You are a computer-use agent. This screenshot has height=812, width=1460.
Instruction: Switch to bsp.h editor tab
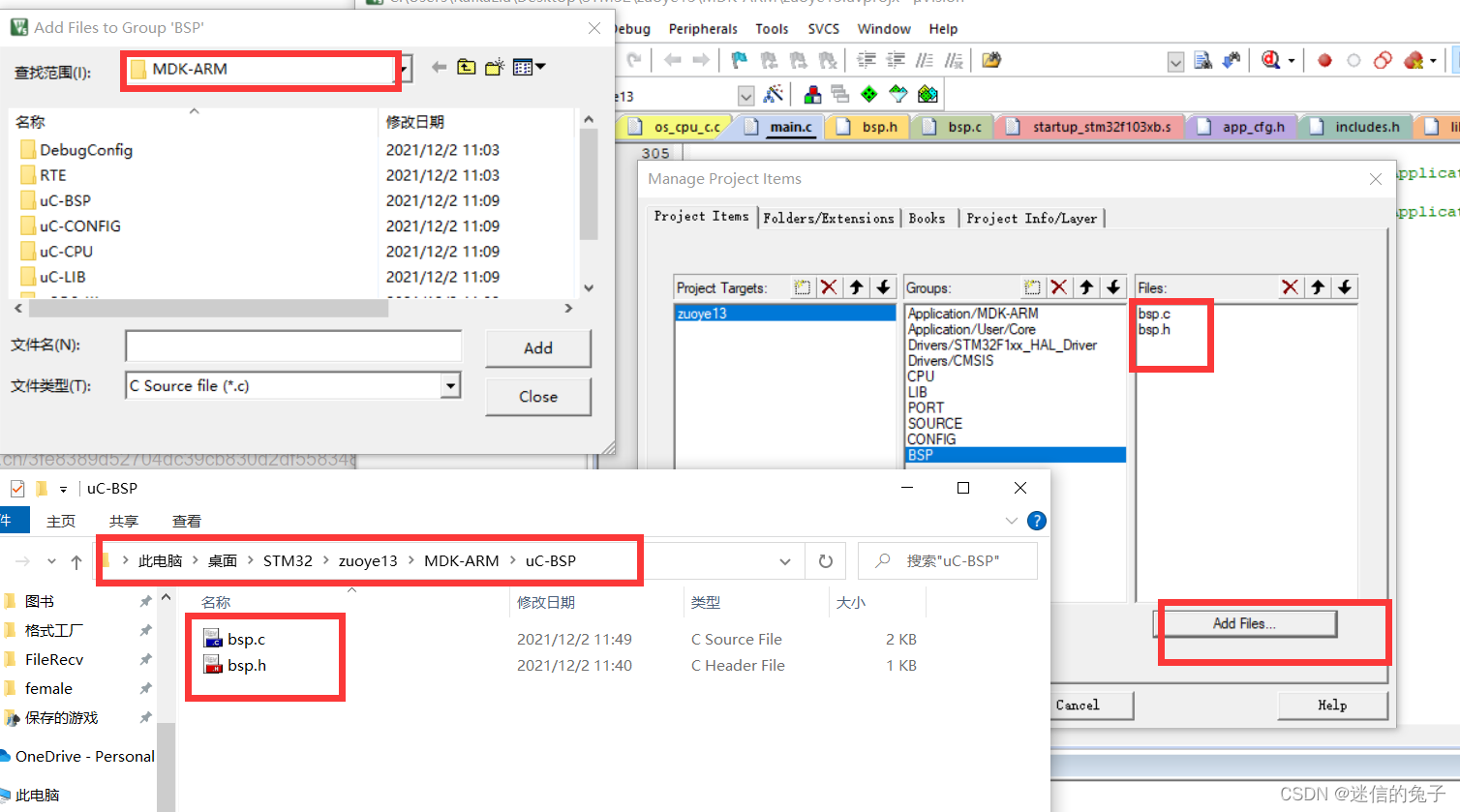pyautogui.click(x=868, y=127)
